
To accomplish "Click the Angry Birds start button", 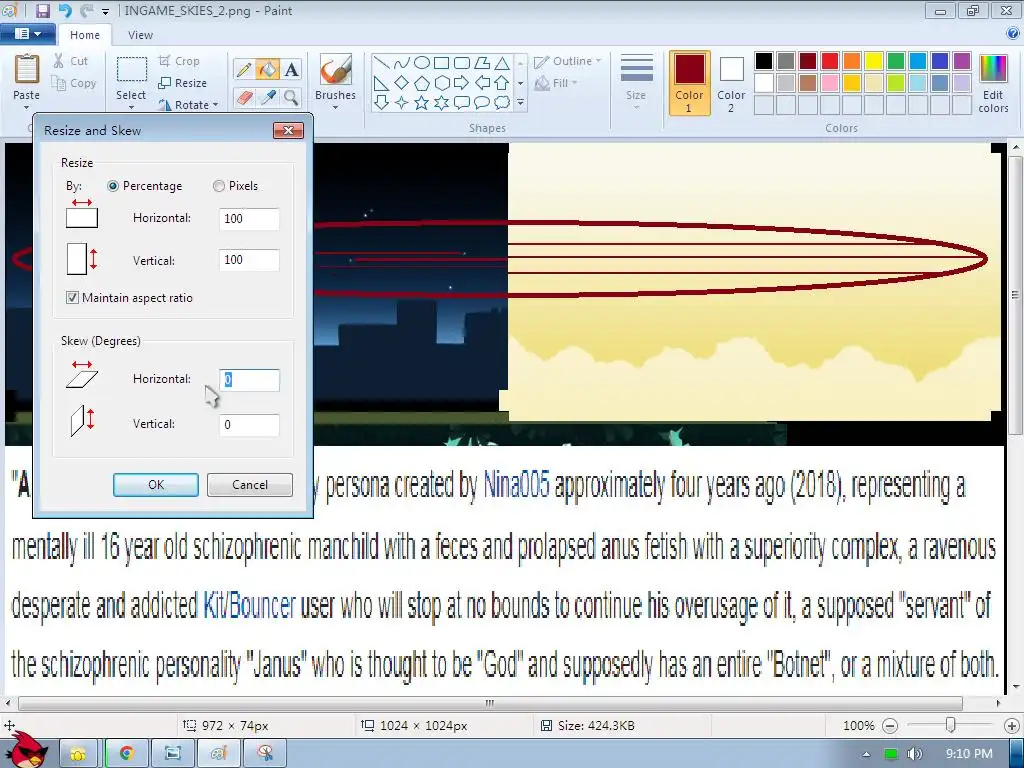I will pos(26,750).
